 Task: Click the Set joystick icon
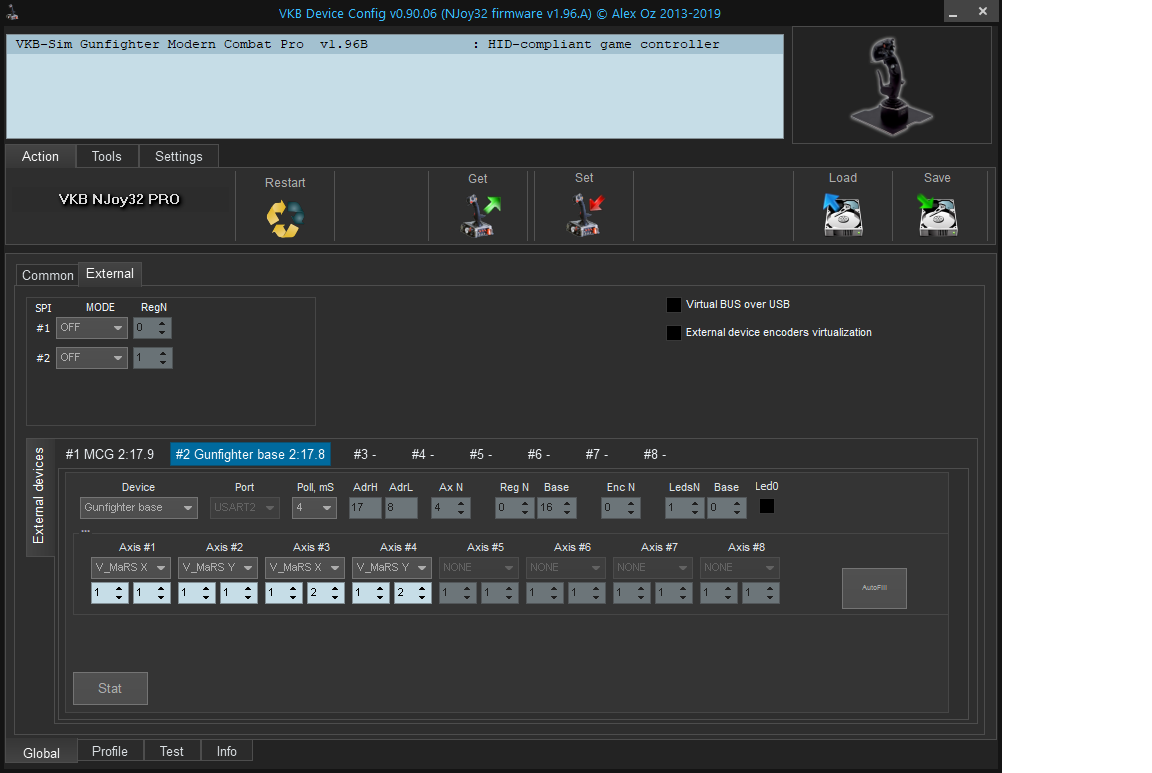[x=585, y=215]
